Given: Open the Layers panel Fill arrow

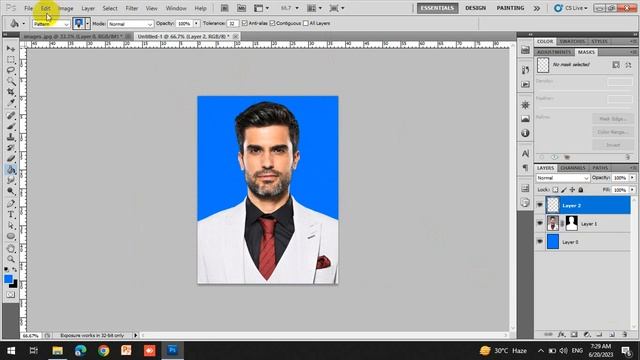Looking at the screenshot, I should pos(632,190).
